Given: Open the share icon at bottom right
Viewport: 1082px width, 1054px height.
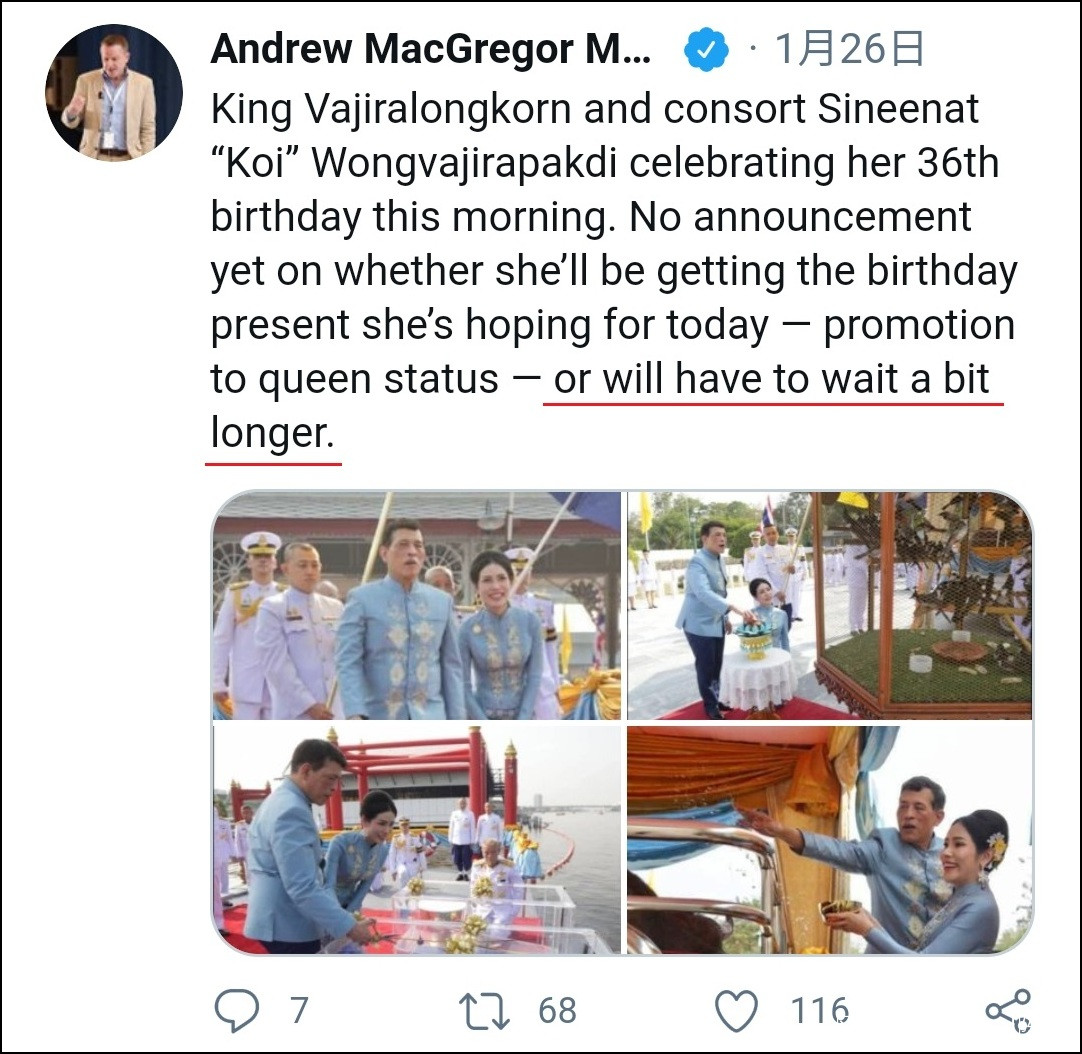Looking at the screenshot, I should pyautogui.click(x=1008, y=1011).
